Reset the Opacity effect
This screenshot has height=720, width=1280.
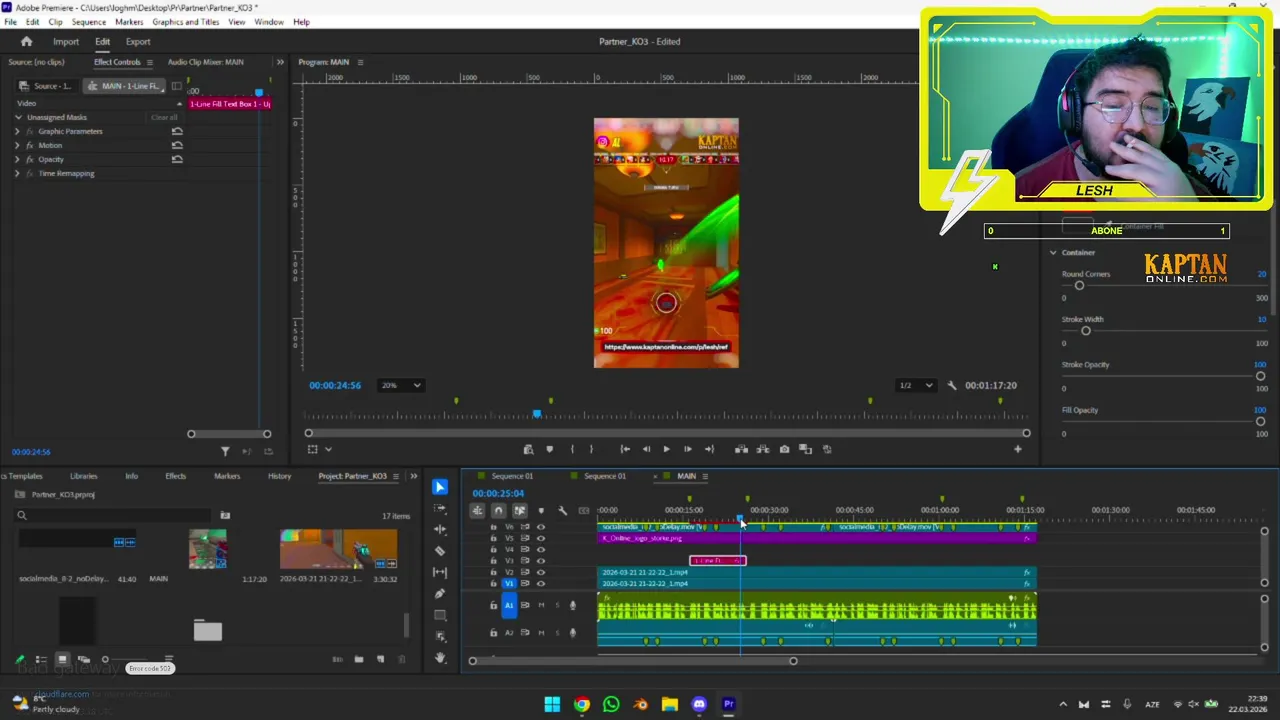click(x=177, y=159)
